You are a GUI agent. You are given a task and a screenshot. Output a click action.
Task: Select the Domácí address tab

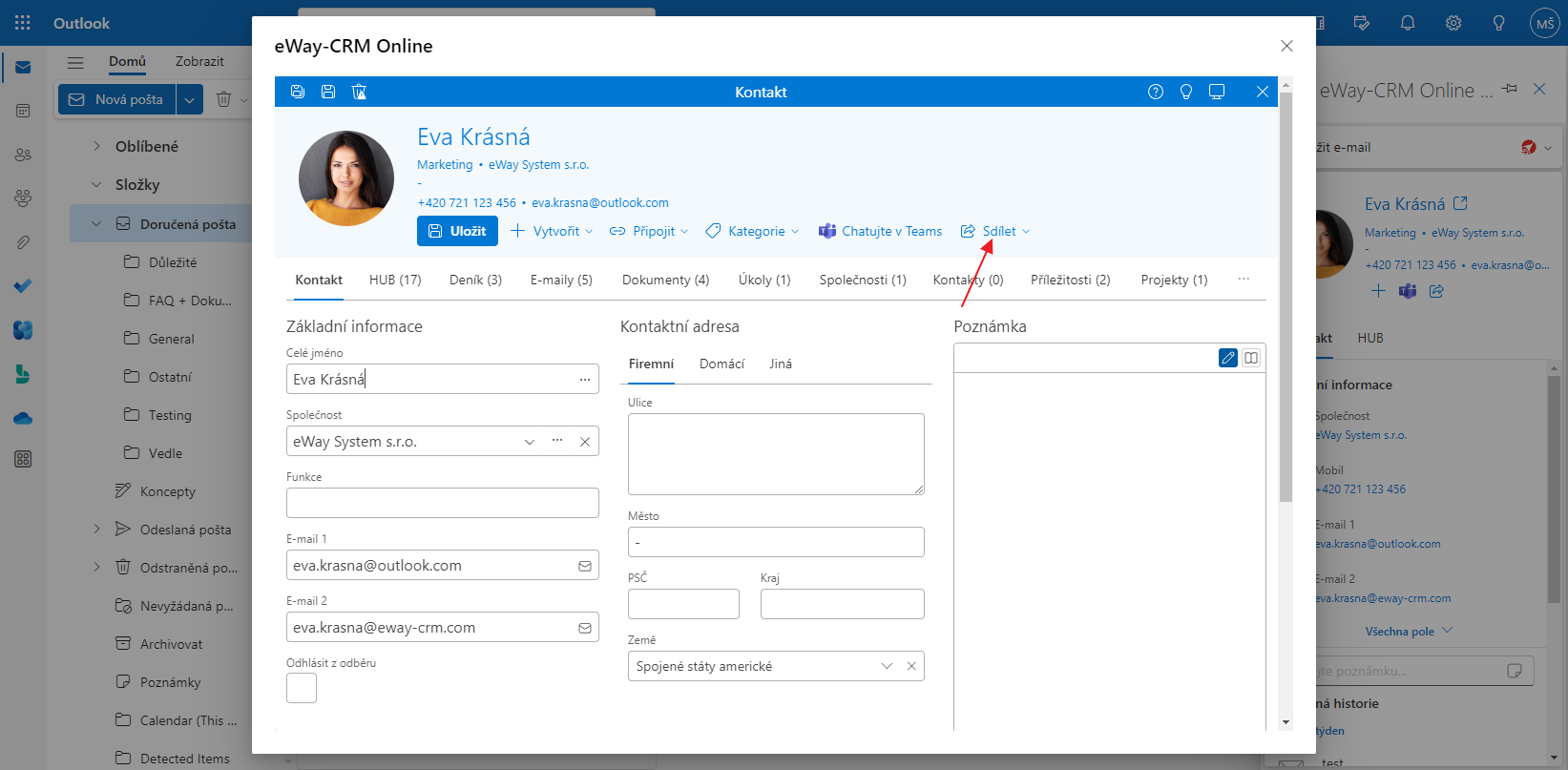[x=721, y=364]
